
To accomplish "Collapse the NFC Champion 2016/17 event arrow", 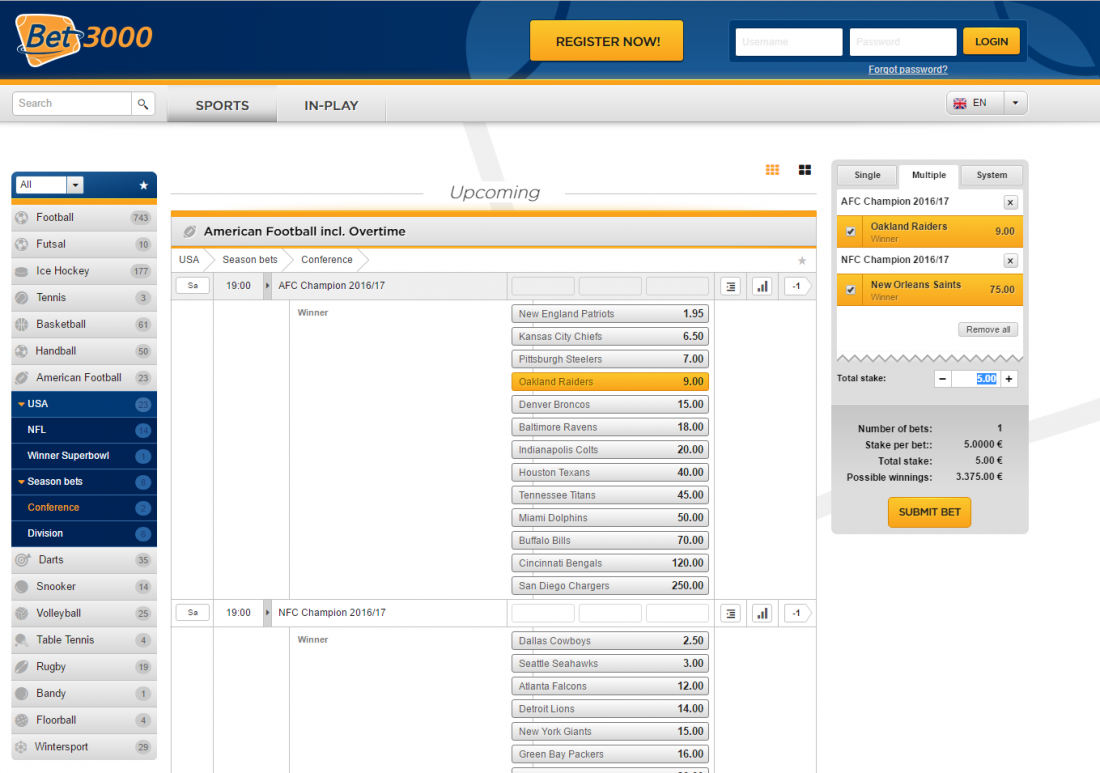I will [x=267, y=613].
